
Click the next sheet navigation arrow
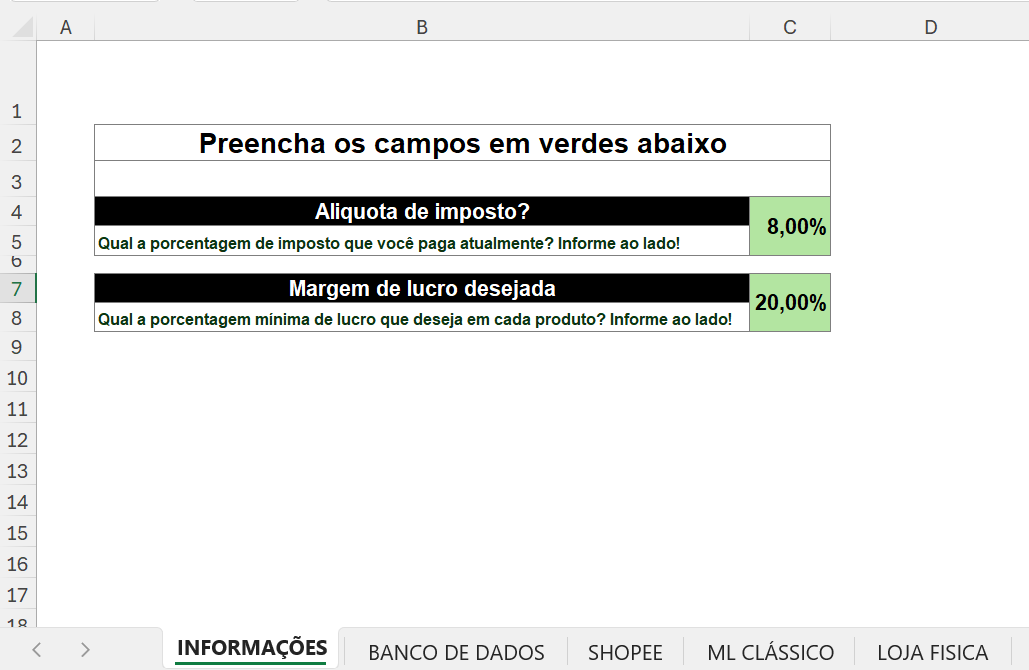86,650
